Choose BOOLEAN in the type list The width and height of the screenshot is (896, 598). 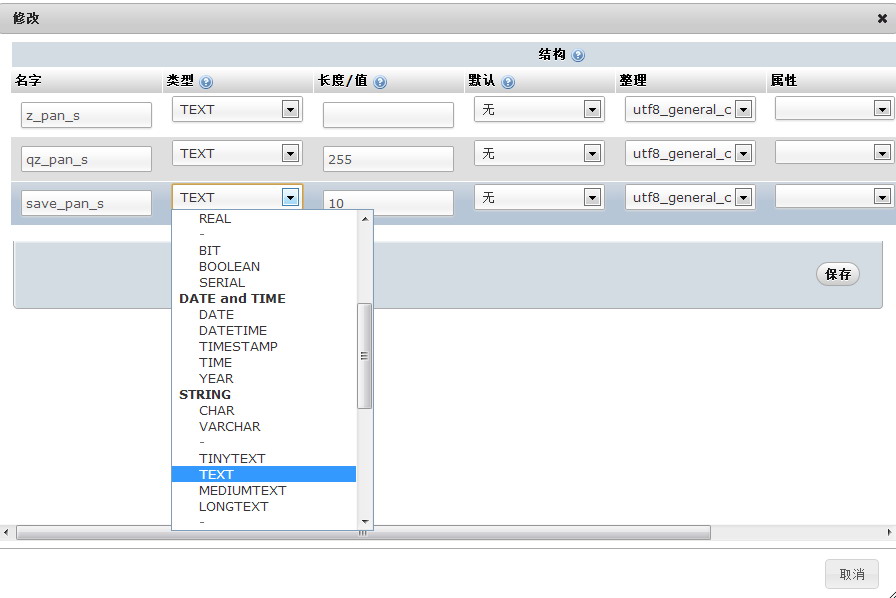(x=229, y=266)
